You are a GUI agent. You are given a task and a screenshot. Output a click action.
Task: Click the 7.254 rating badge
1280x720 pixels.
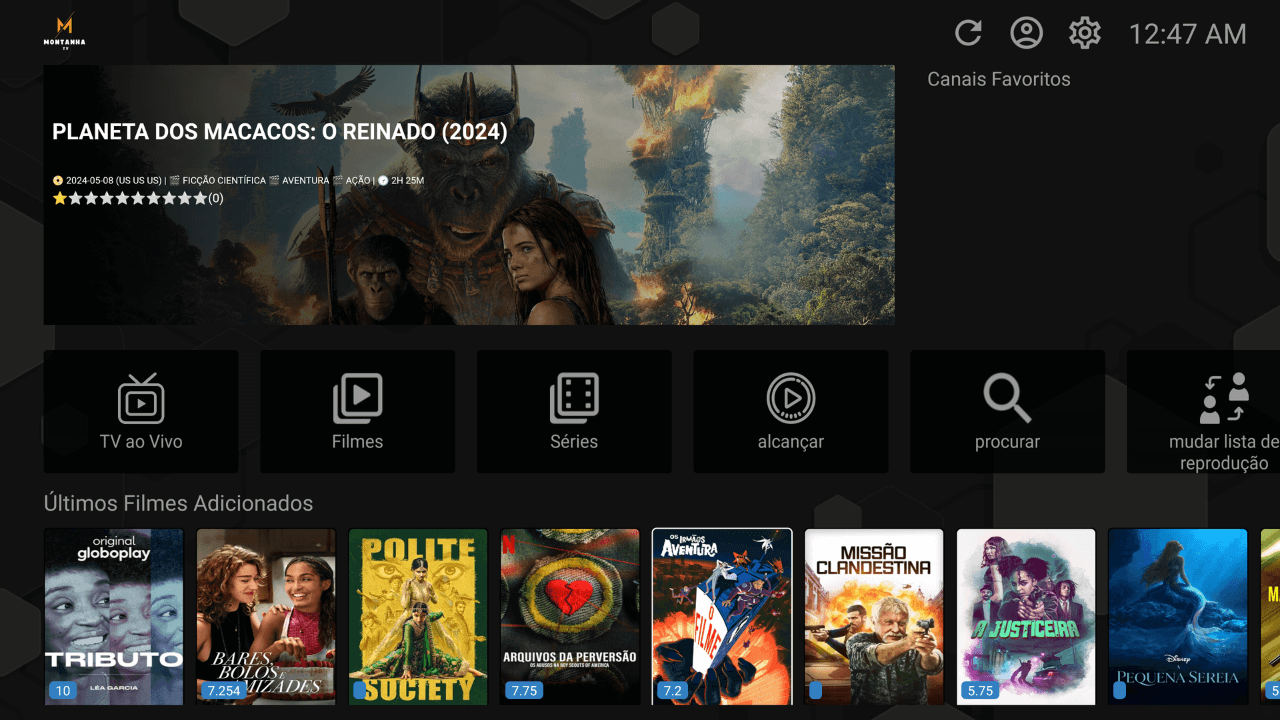[224, 691]
